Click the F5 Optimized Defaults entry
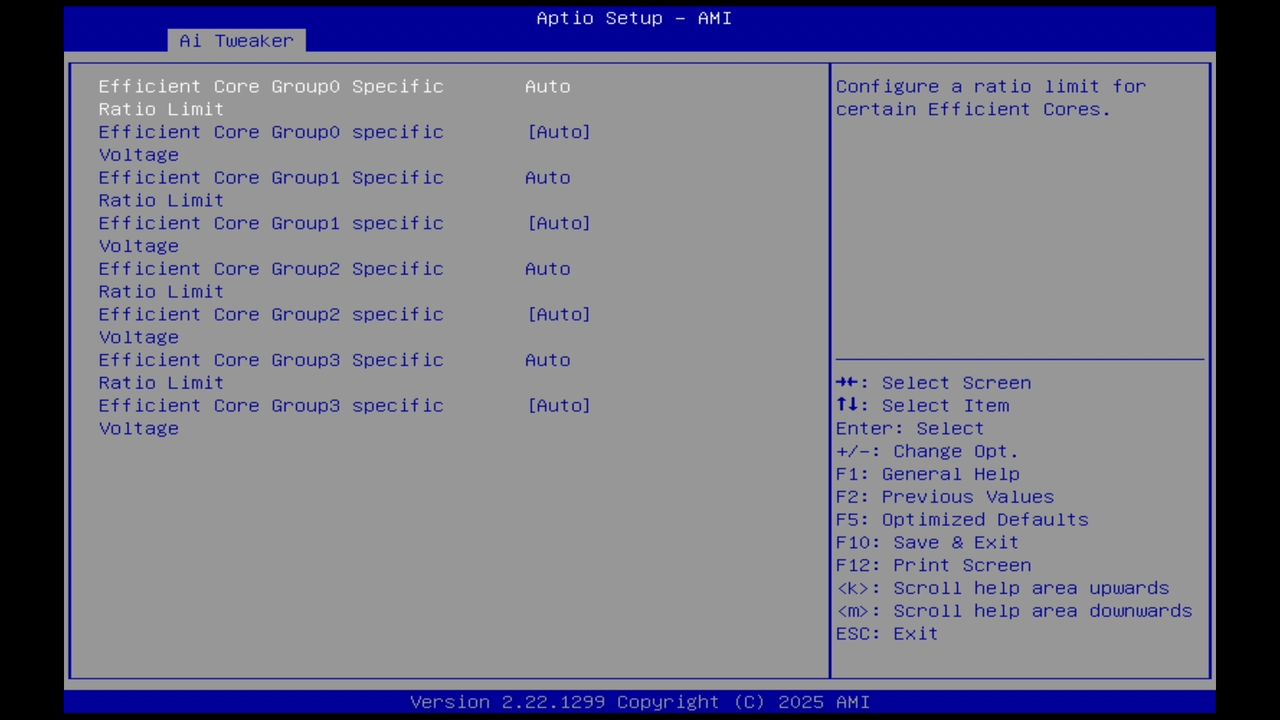The width and height of the screenshot is (1280, 720). 961,519
